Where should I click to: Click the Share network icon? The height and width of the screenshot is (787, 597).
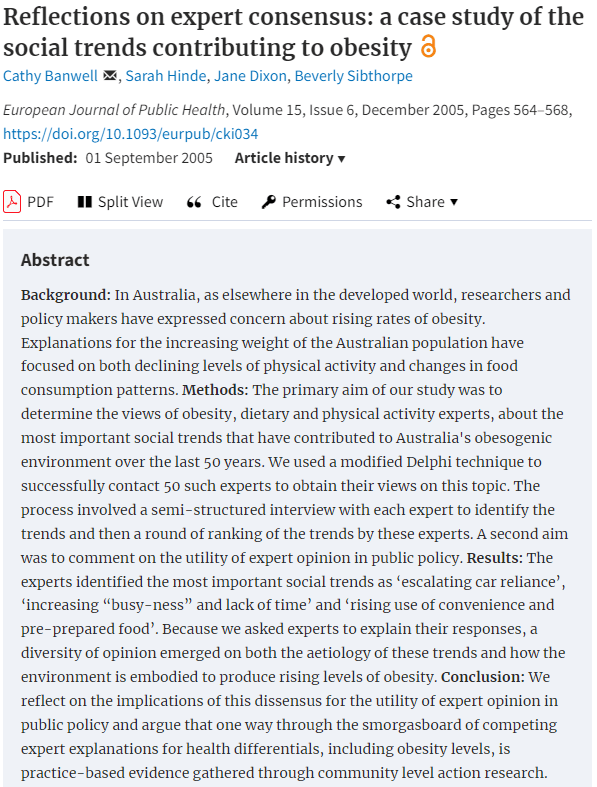point(393,202)
